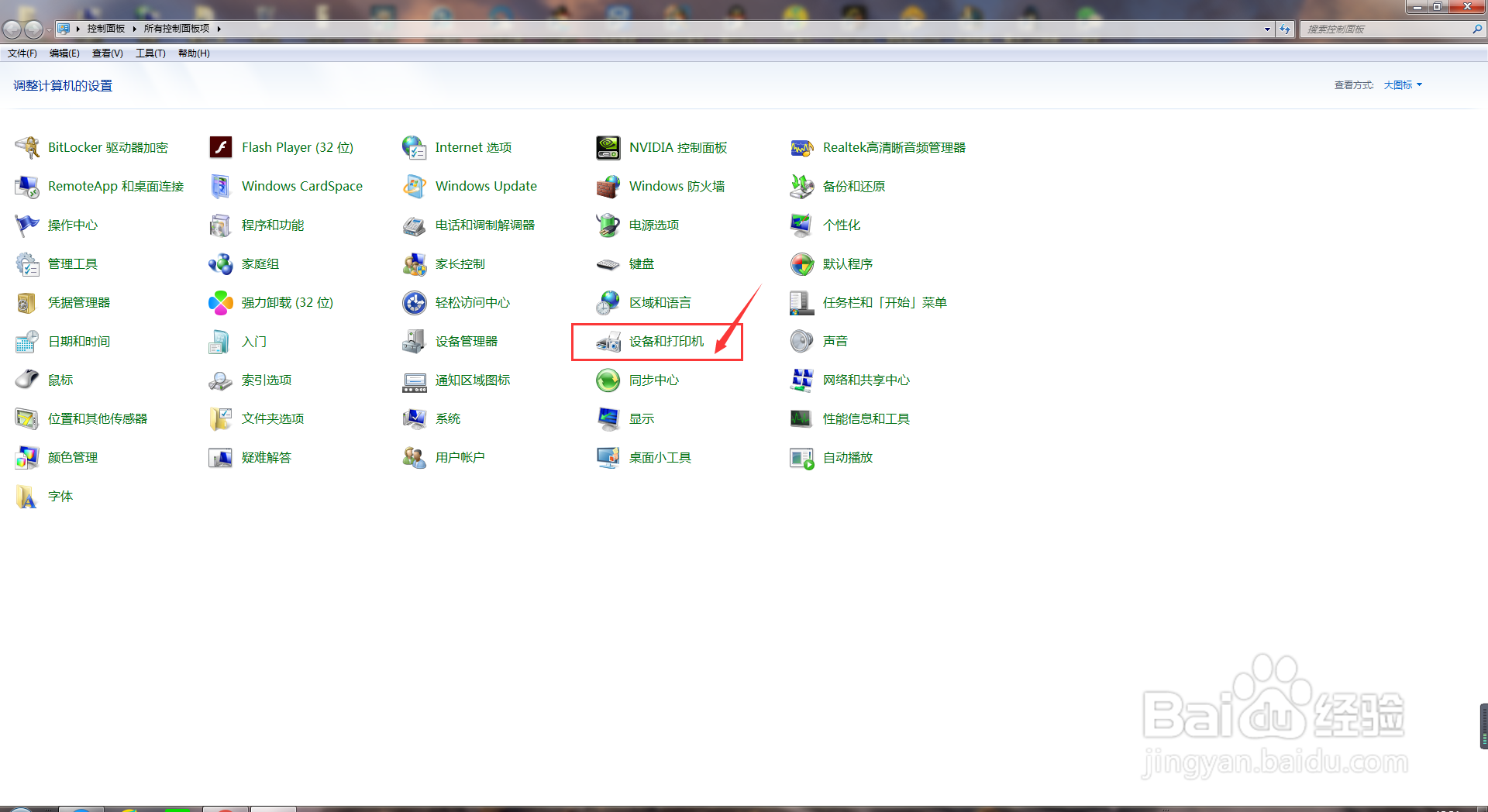Open the 疑难解答 link
The height and width of the screenshot is (812, 1488).
(267, 457)
